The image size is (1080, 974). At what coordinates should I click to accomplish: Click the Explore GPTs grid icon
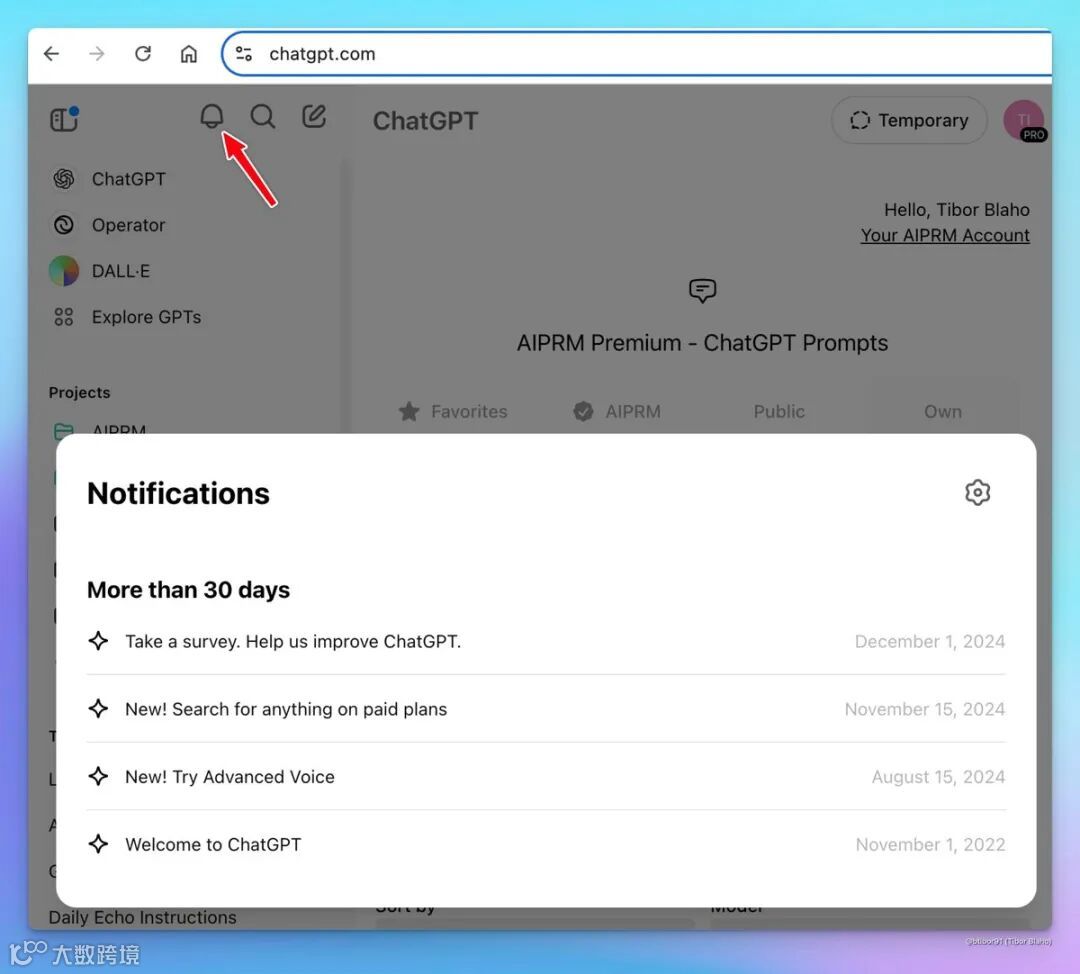(x=64, y=317)
